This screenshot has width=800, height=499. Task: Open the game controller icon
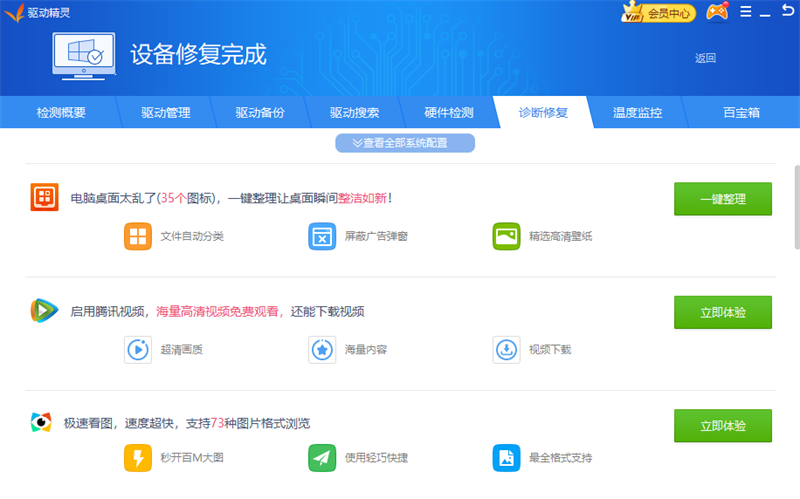[717, 12]
